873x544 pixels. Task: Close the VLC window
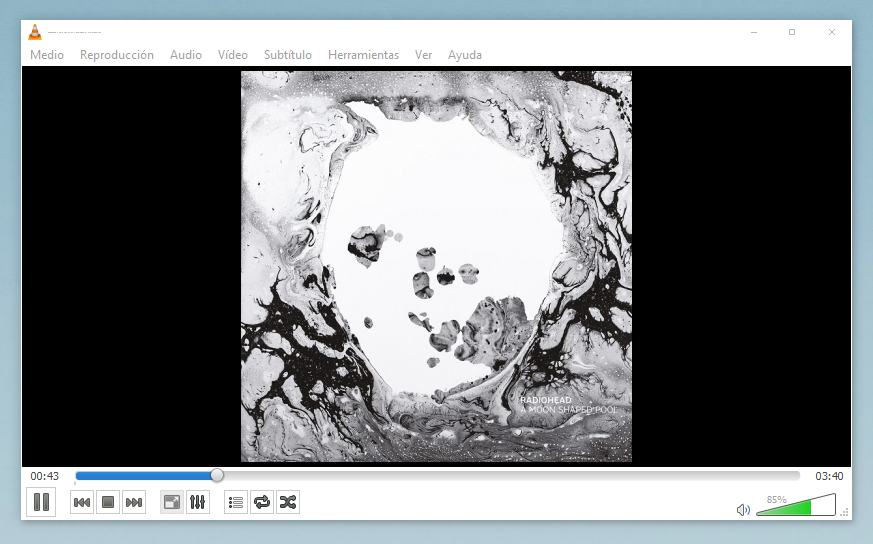coord(832,32)
